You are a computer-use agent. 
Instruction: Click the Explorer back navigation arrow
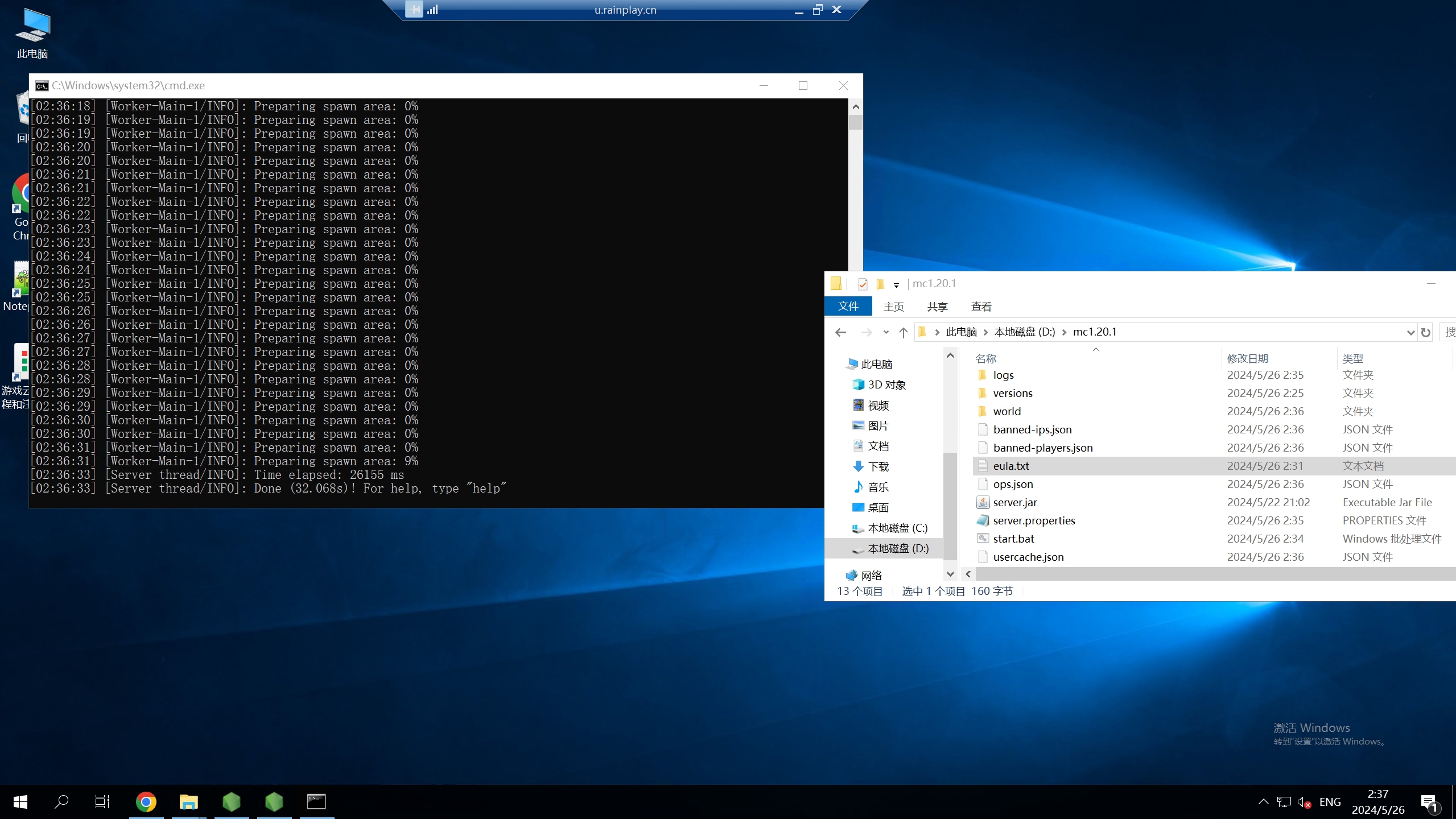tap(840, 333)
